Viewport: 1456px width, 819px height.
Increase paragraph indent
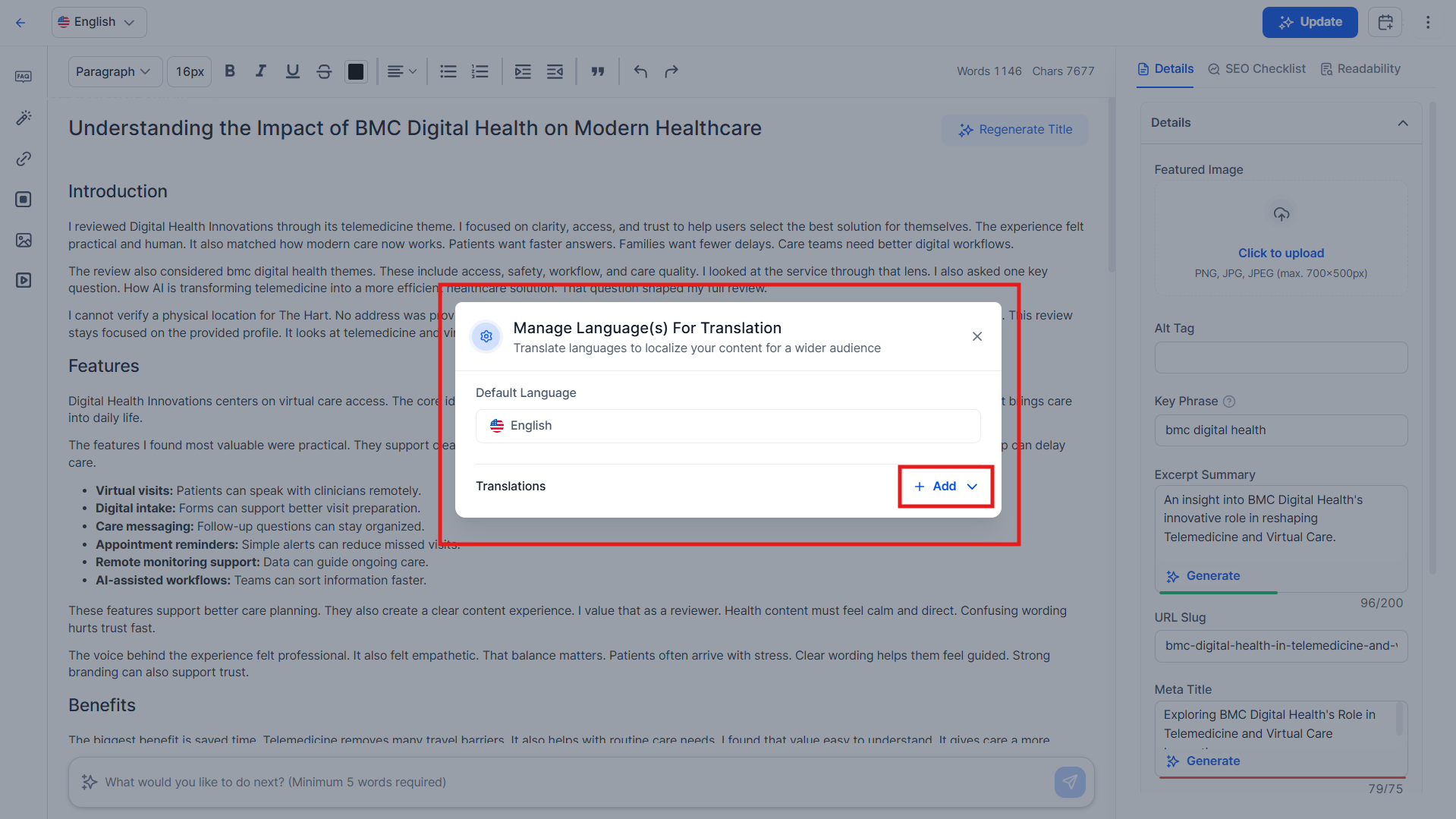point(523,71)
